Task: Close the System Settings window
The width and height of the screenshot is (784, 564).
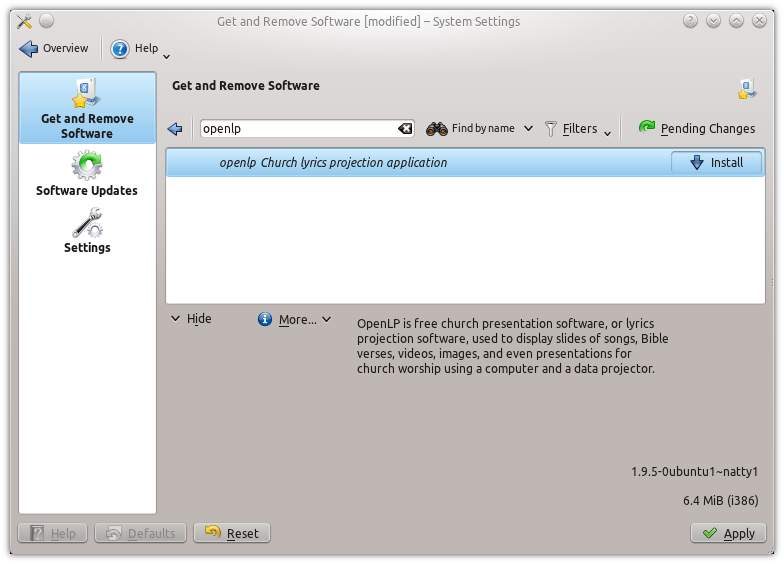Action: pos(760,21)
